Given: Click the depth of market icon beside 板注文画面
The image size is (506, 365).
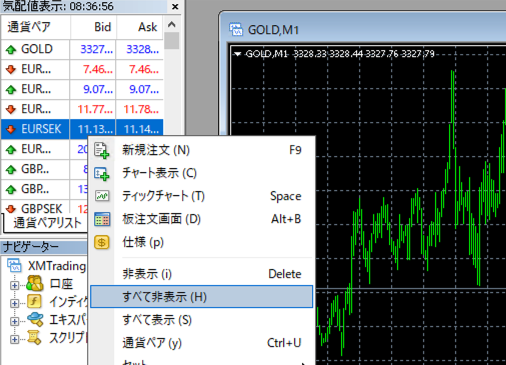Looking at the screenshot, I should pos(101,219).
